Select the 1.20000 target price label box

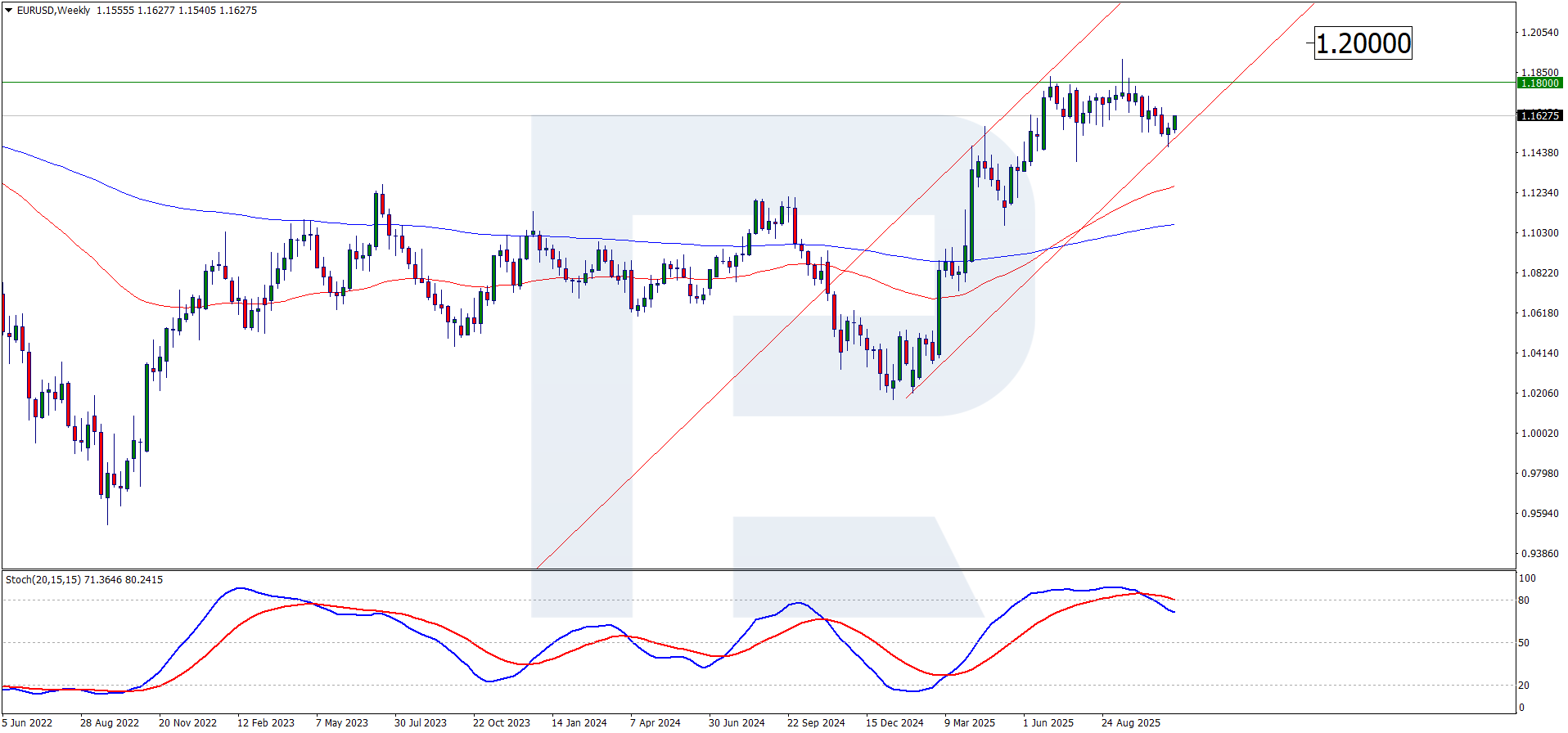(x=1363, y=43)
